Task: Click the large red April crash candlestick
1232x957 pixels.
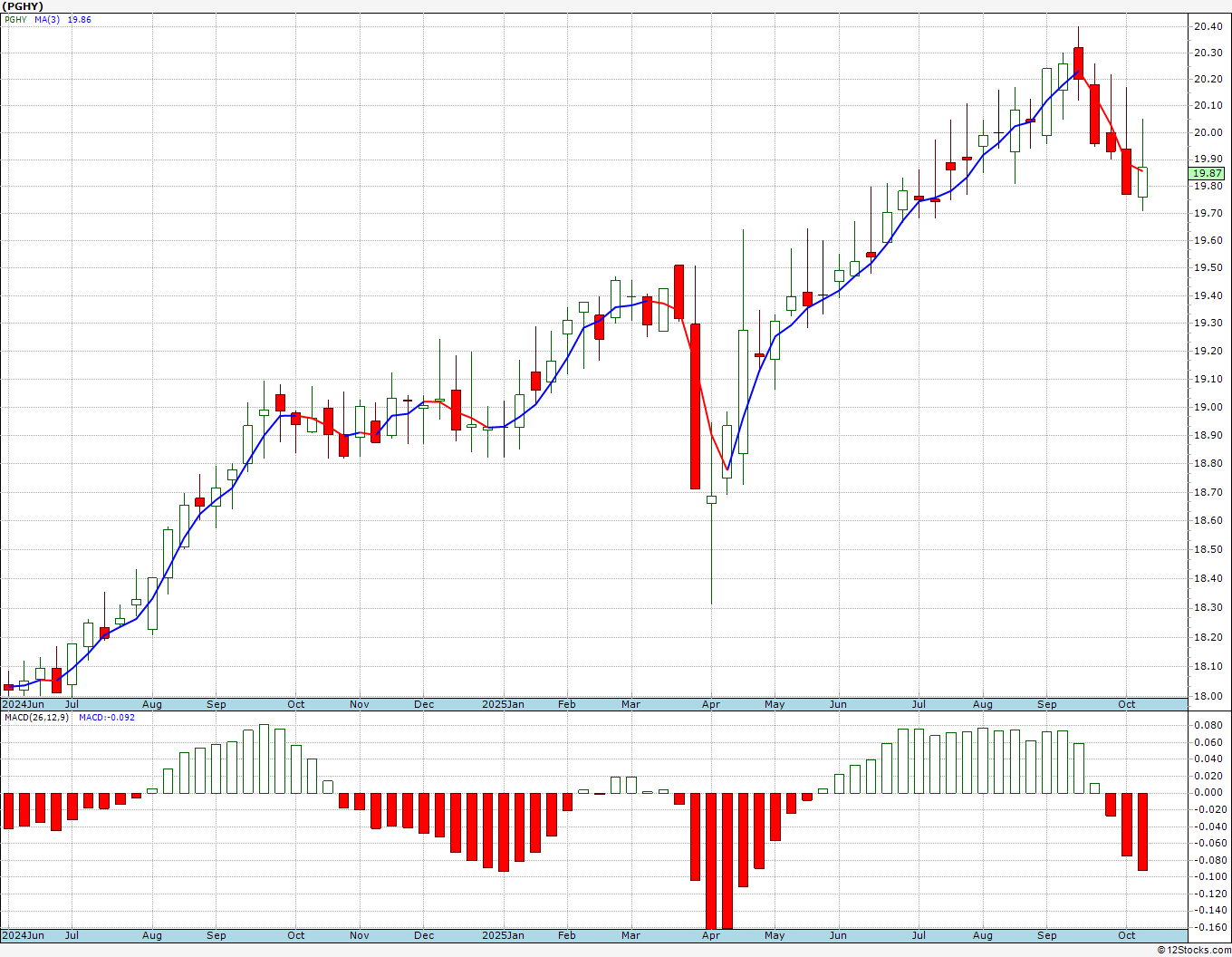Action: [695, 406]
